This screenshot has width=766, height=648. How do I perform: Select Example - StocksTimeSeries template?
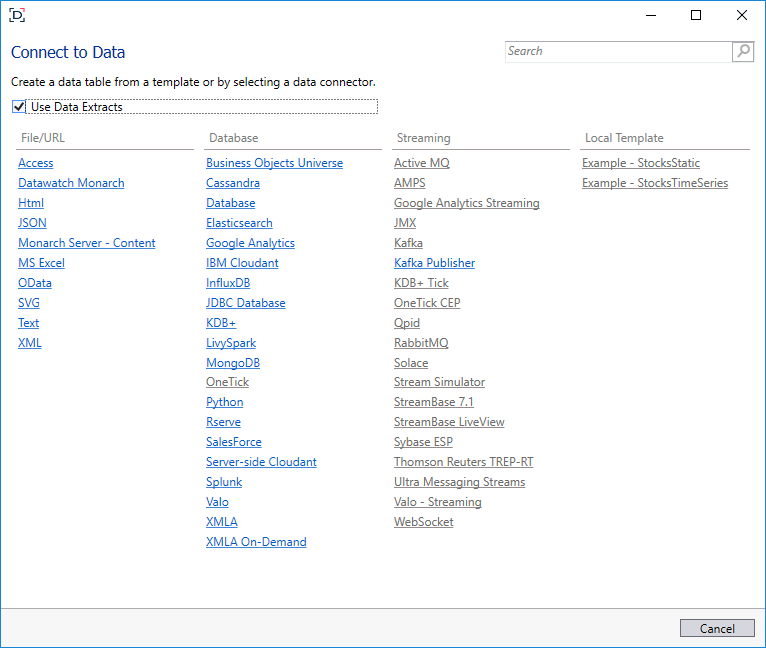click(x=654, y=183)
